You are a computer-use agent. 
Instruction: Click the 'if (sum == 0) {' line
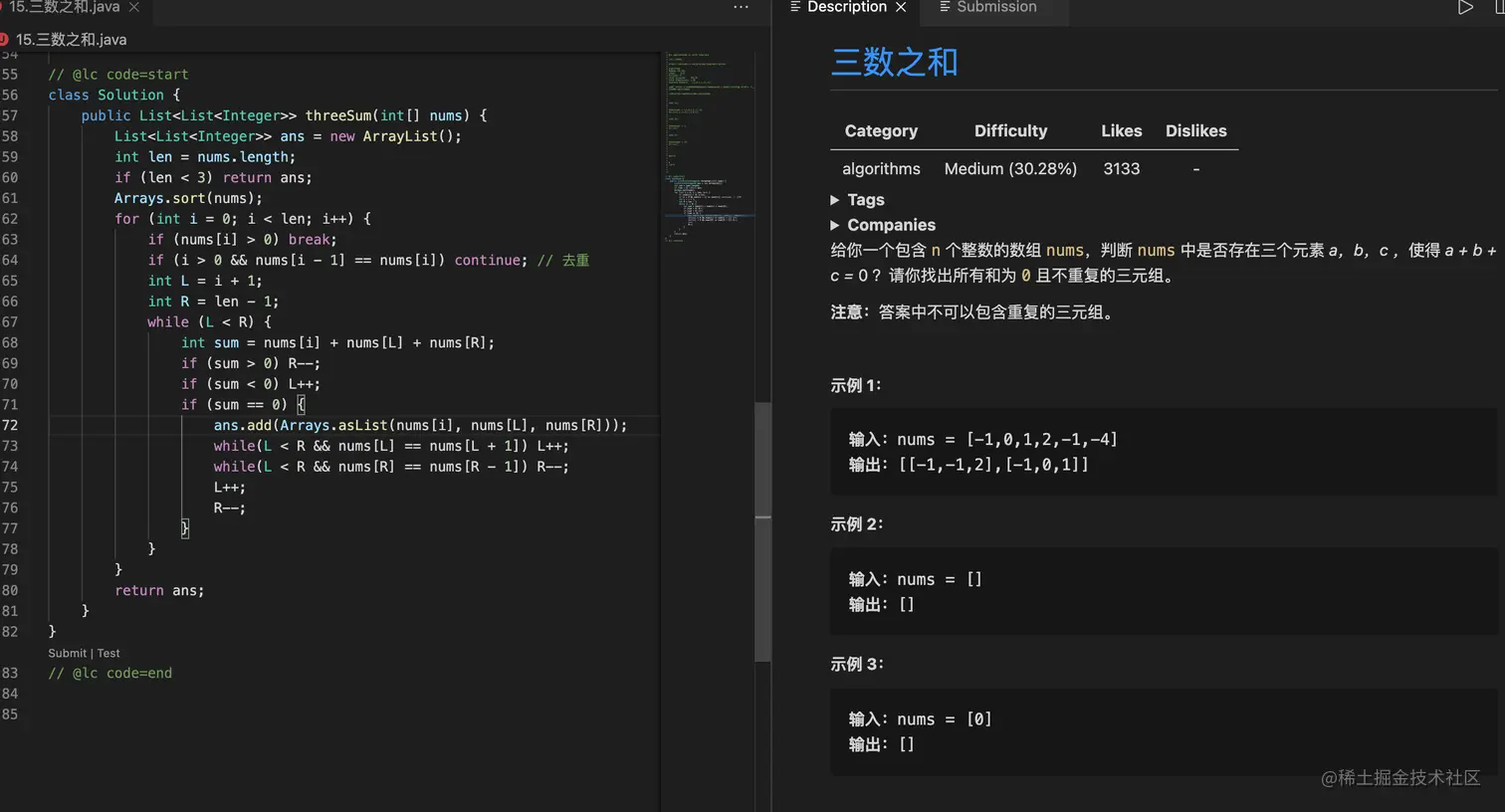pos(243,405)
